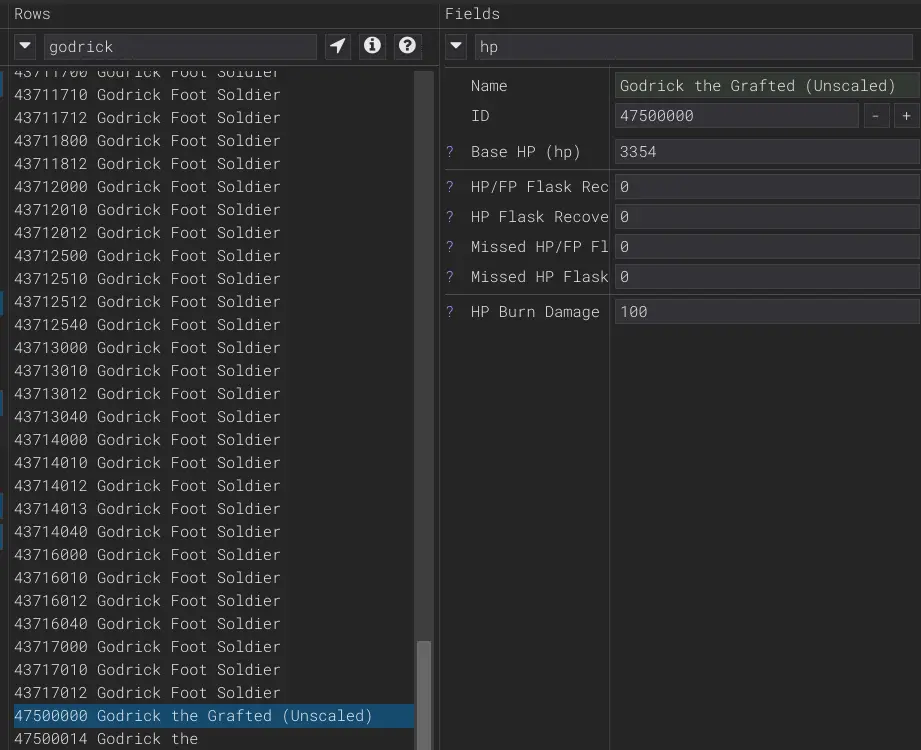Select row 43717012 Godrick Foot Soldier

(x=214, y=692)
